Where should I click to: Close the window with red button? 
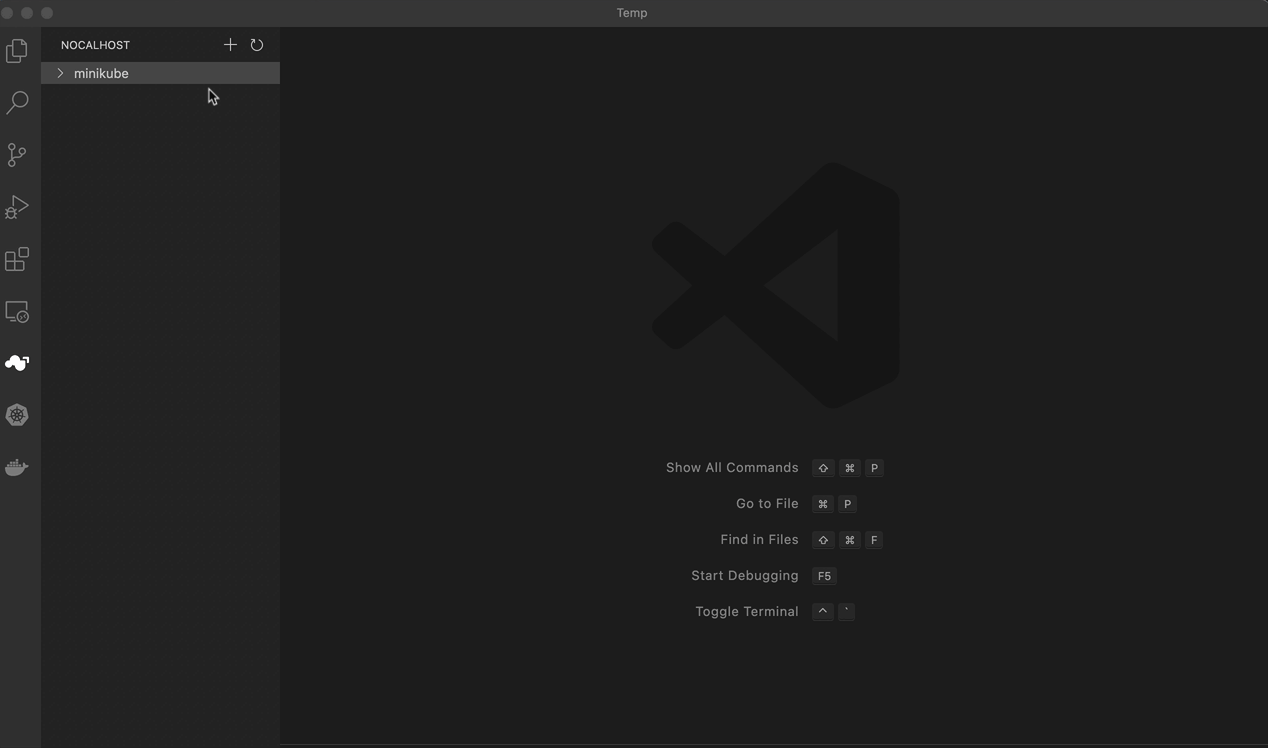click(x=7, y=13)
